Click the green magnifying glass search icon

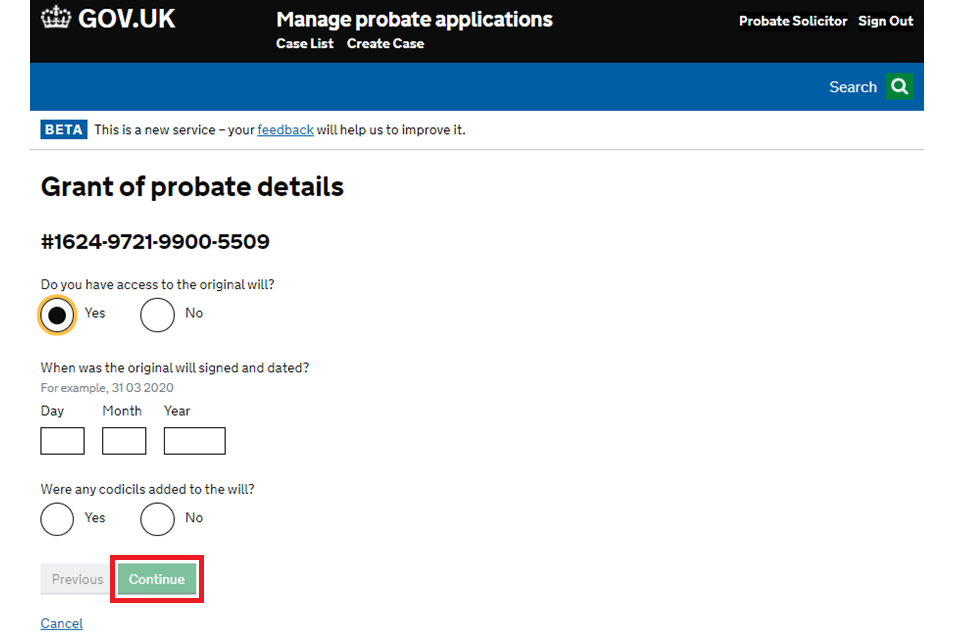899,87
